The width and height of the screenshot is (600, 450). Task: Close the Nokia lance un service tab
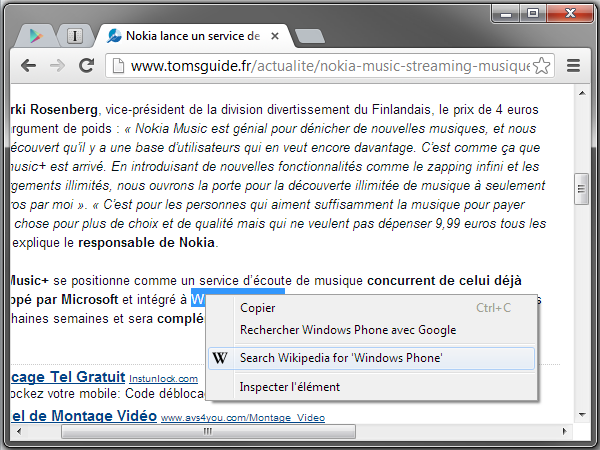[x=275, y=36]
